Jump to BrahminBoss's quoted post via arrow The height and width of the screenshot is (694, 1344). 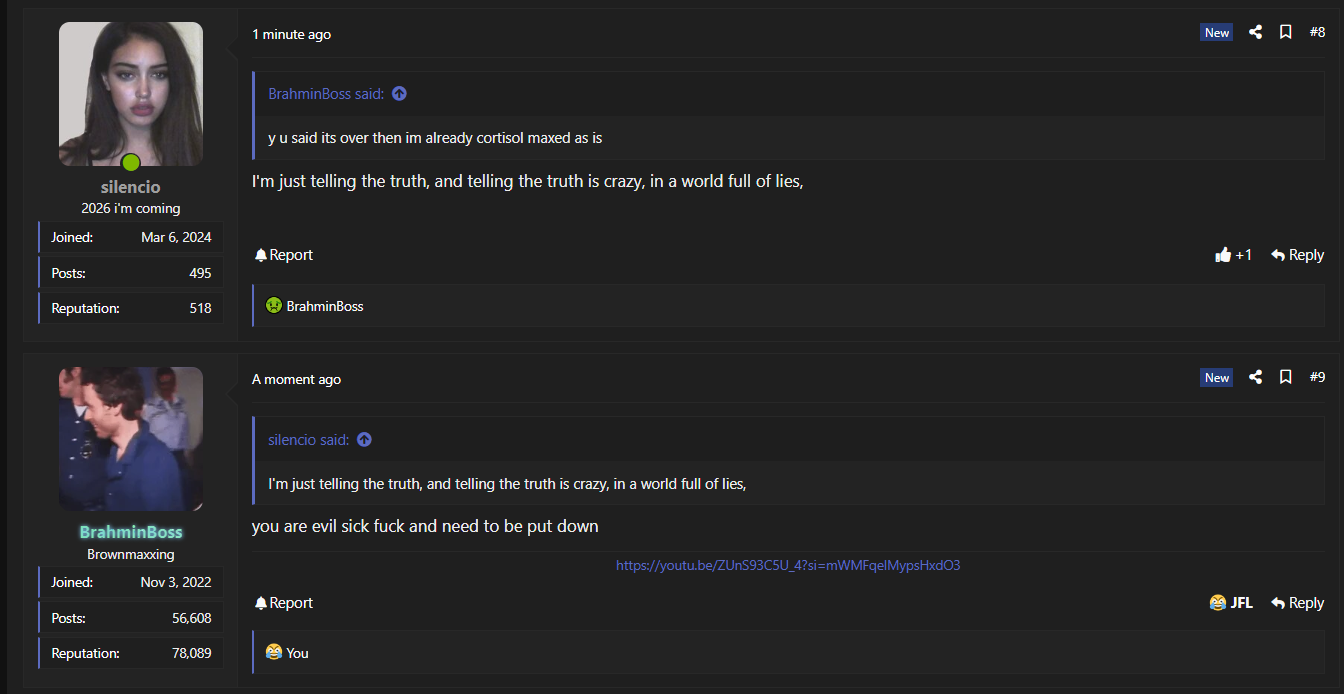pos(399,94)
